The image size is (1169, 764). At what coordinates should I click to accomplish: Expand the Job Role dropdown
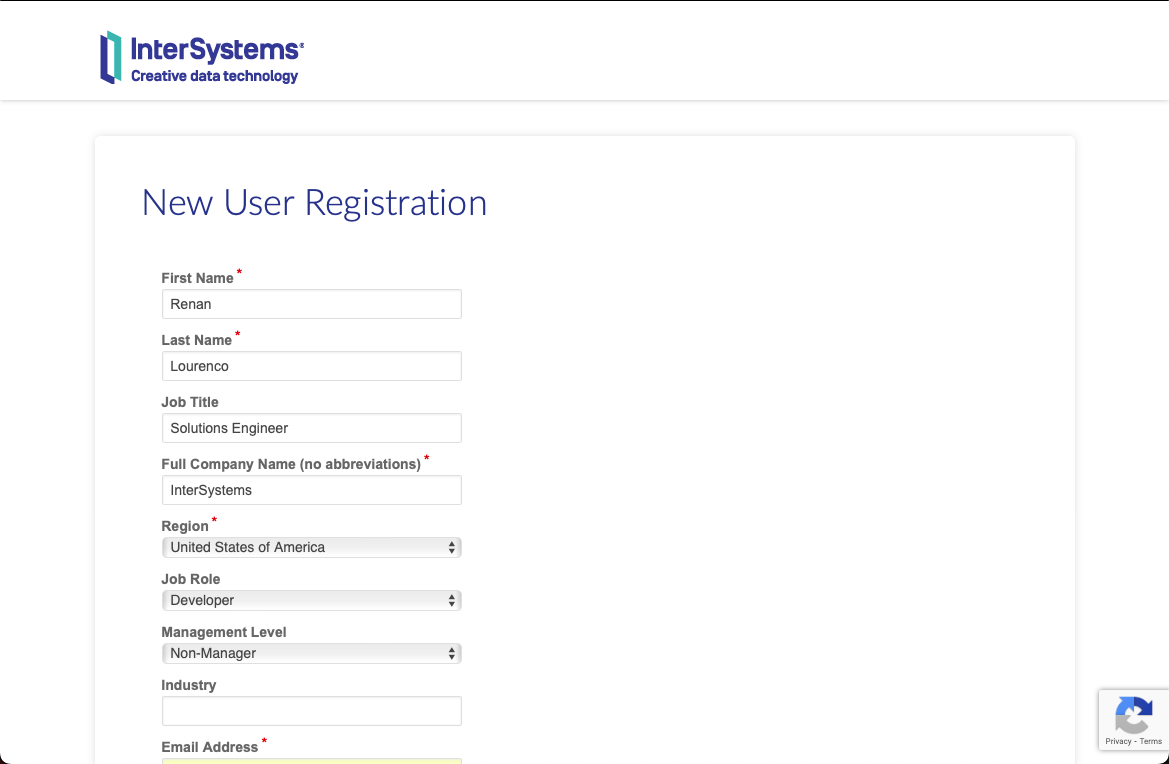311,600
